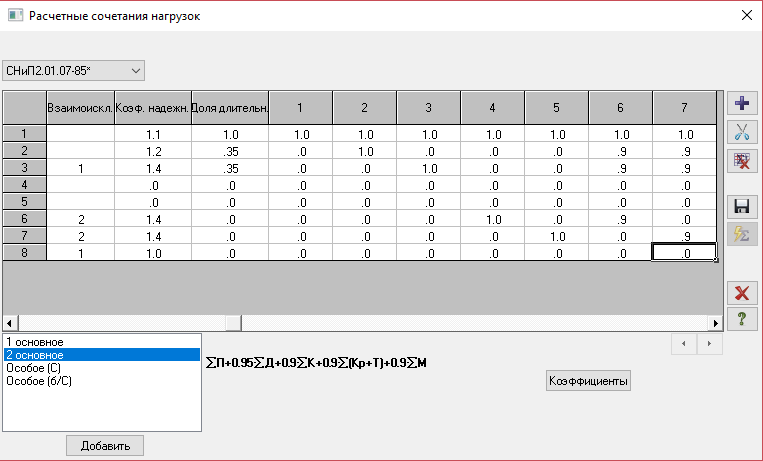The width and height of the screenshot is (763, 461).
Task: Click the horizontal scrollbar left arrow
Action: click(x=10, y=323)
